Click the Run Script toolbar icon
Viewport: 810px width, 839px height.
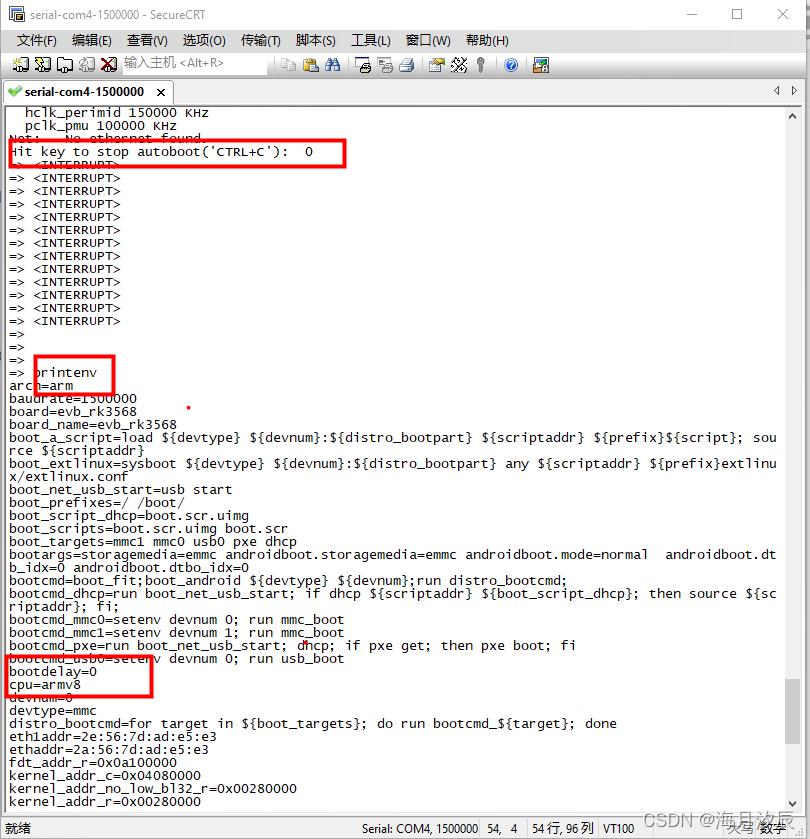coord(458,64)
